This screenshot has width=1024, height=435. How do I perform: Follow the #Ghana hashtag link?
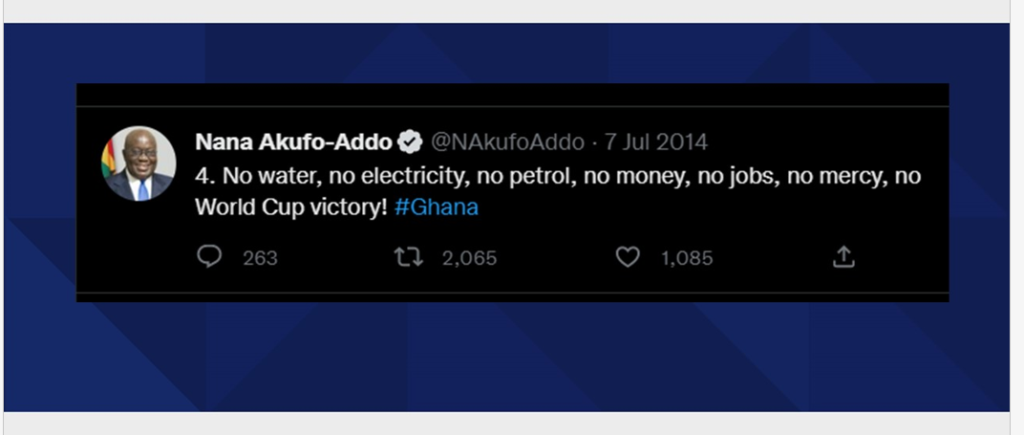[x=436, y=208]
